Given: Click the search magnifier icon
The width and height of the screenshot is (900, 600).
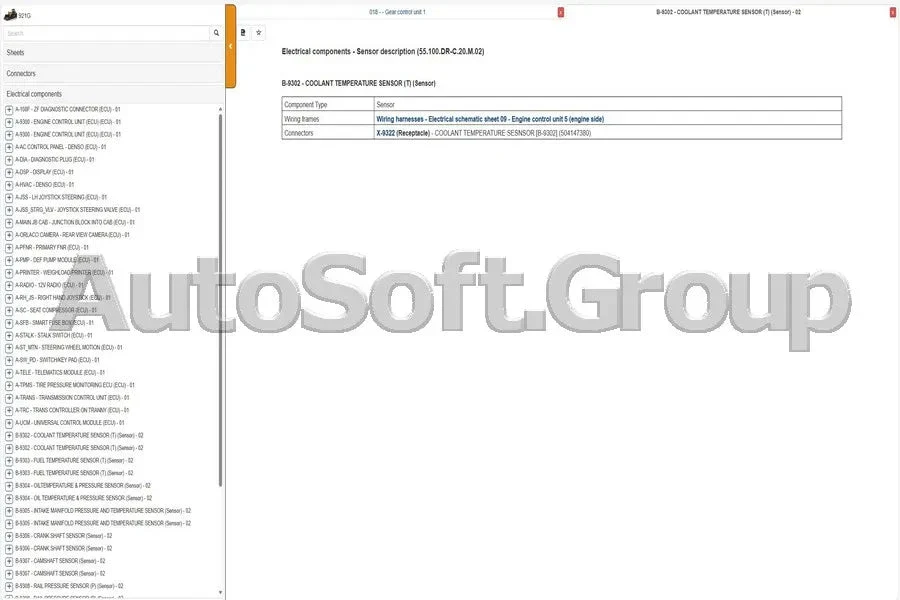Looking at the screenshot, I should [x=216, y=33].
